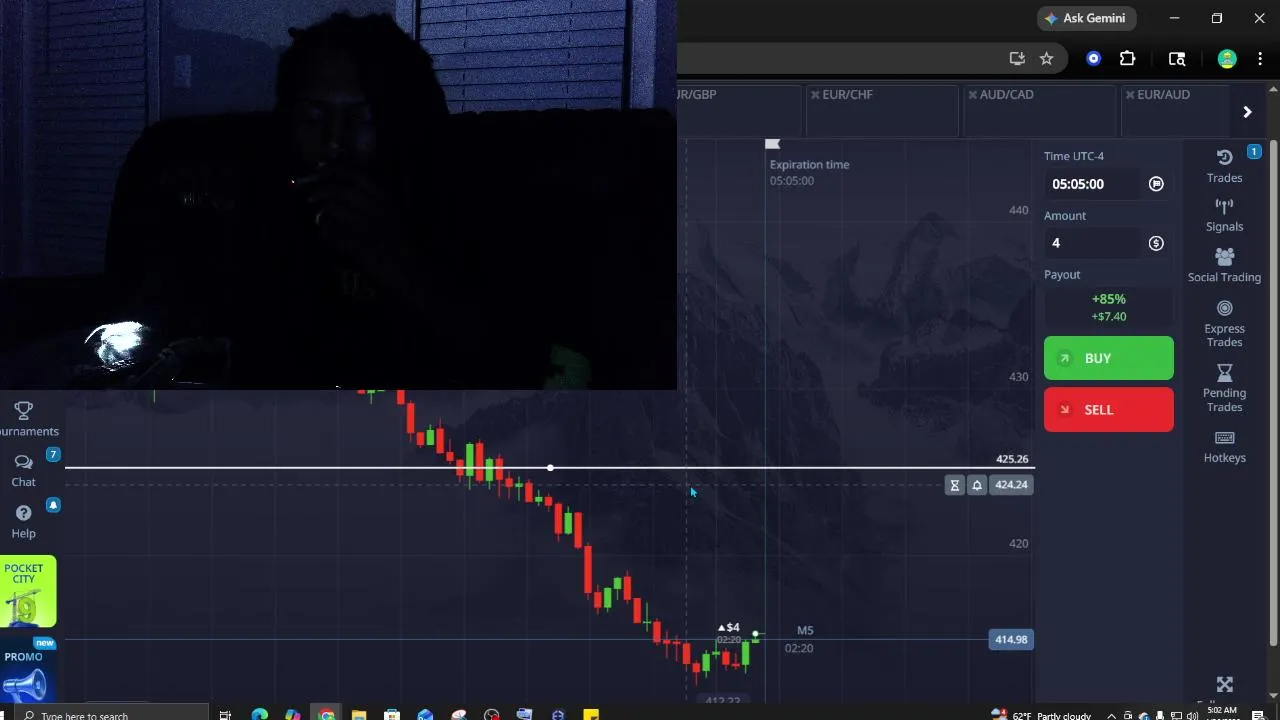Click the Ask Gemini button
The width and height of the screenshot is (1280, 720).
click(x=1085, y=18)
